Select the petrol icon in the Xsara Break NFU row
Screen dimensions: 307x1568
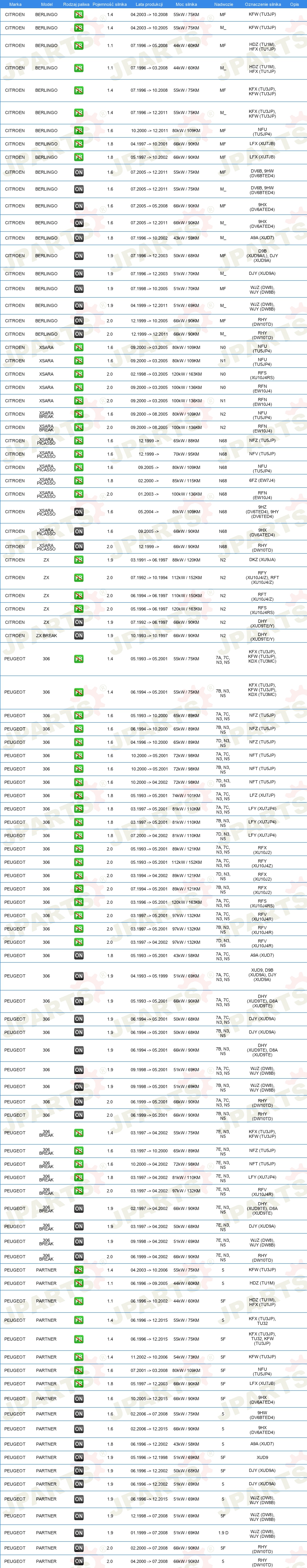point(79,414)
